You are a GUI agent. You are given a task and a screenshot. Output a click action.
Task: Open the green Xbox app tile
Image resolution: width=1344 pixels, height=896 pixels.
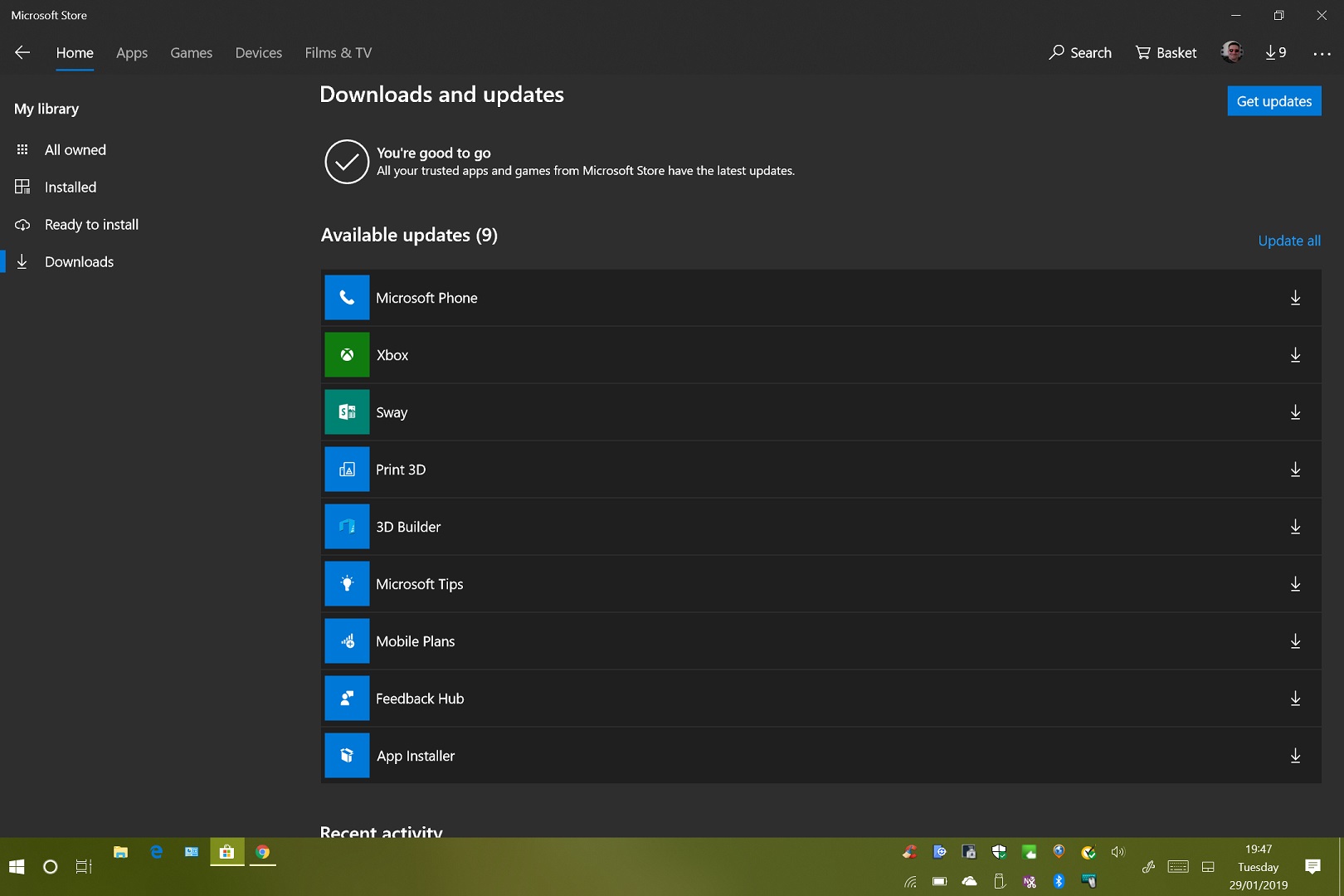pyautogui.click(x=347, y=355)
